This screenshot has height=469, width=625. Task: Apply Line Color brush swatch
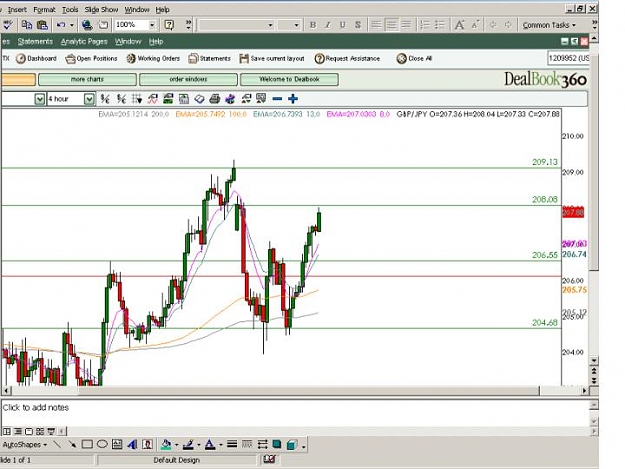pyautogui.click(x=188, y=444)
